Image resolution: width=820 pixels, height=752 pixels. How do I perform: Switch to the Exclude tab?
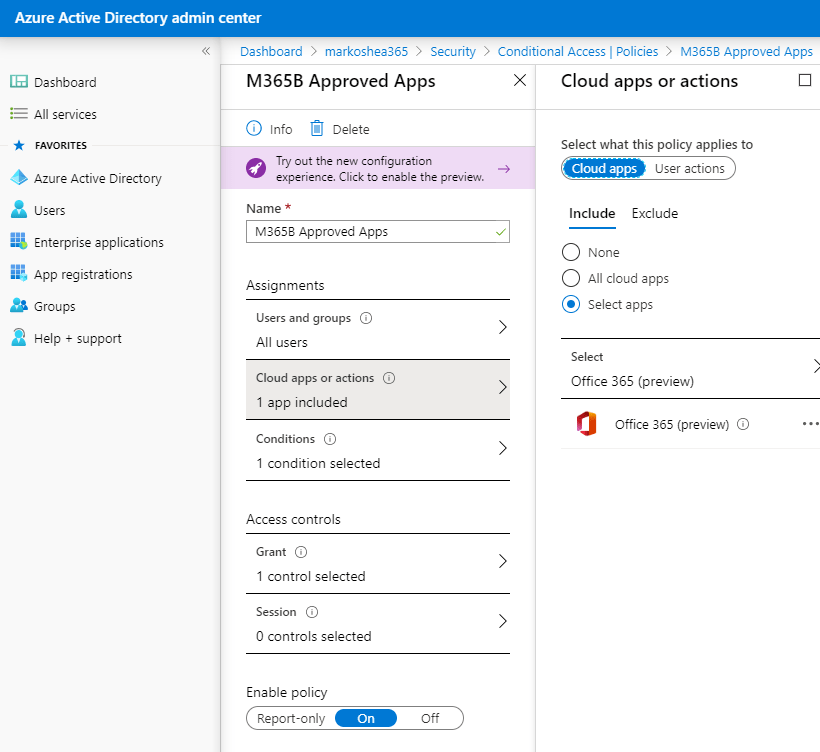pos(654,213)
